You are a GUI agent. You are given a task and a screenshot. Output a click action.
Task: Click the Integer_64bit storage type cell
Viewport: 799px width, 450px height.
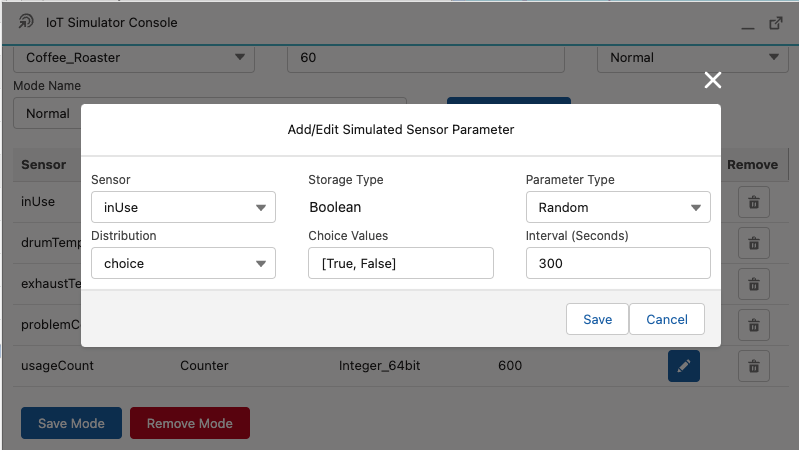(x=380, y=365)
